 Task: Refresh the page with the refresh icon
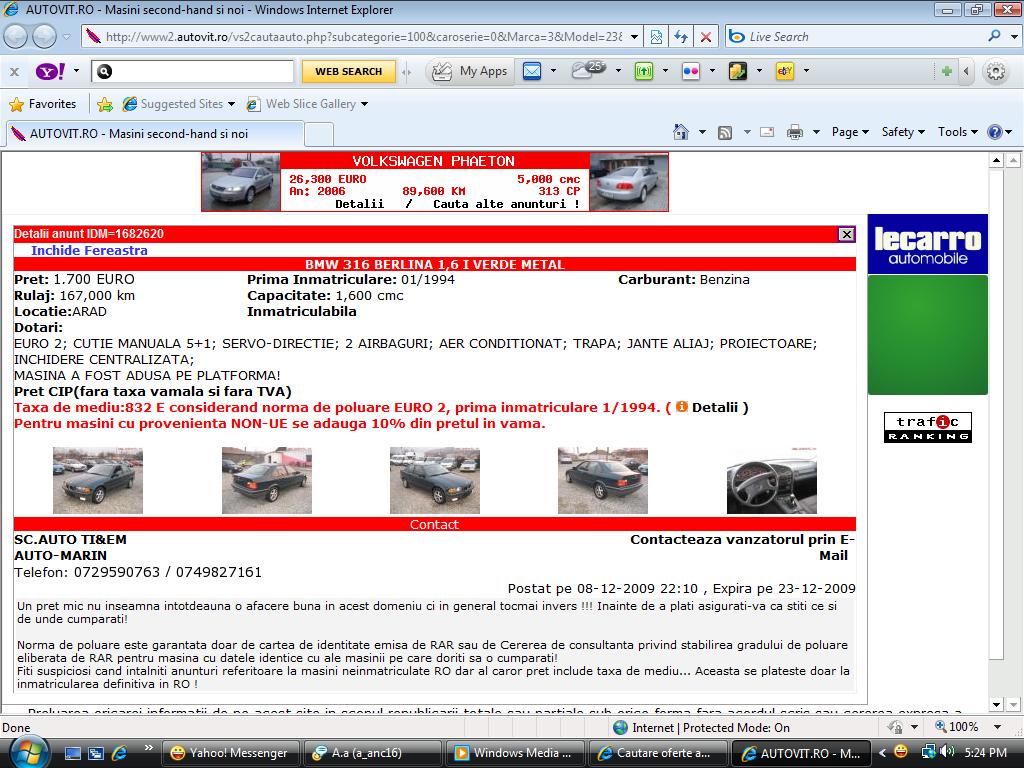[681, 37]
